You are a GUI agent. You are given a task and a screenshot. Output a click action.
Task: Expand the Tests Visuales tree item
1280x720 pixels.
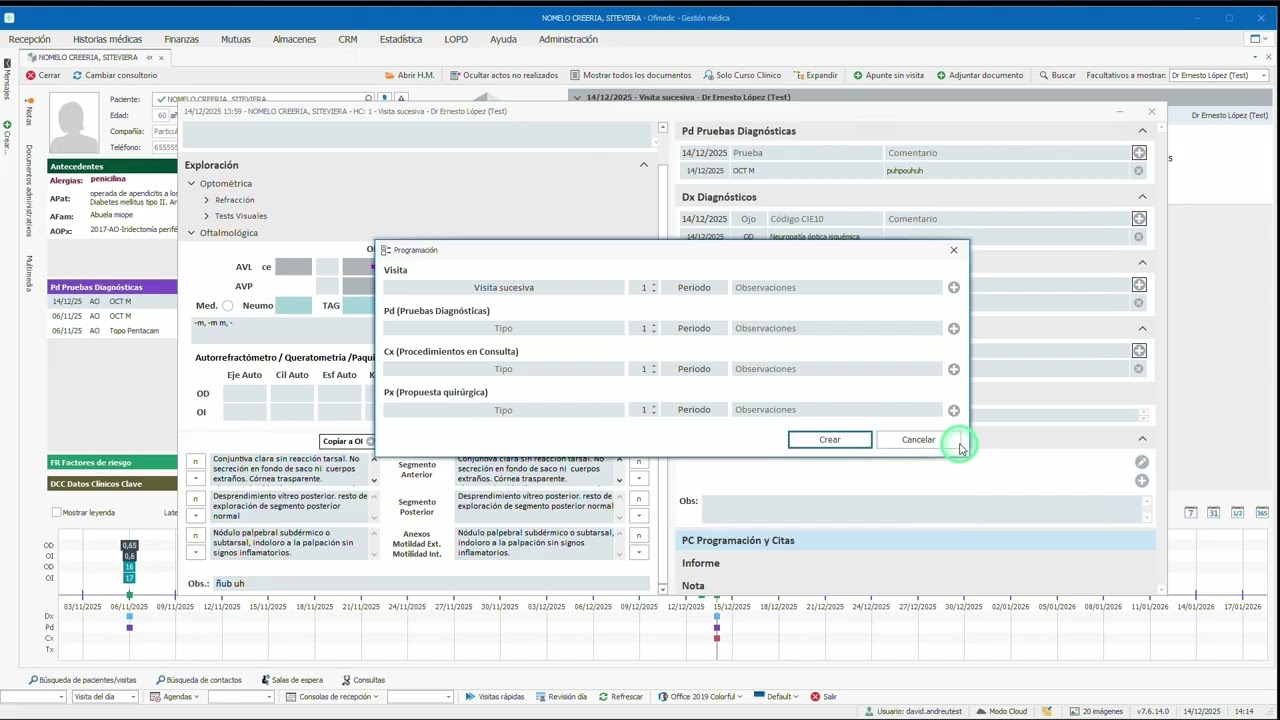pos(206,216)
